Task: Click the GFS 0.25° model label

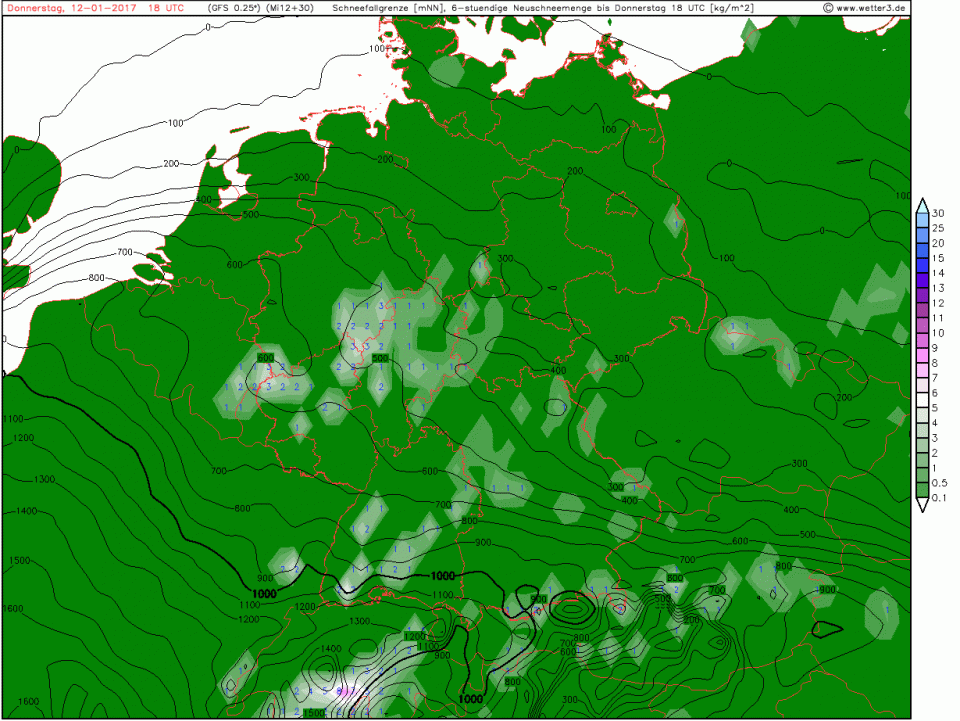Action: click(235, 8)
